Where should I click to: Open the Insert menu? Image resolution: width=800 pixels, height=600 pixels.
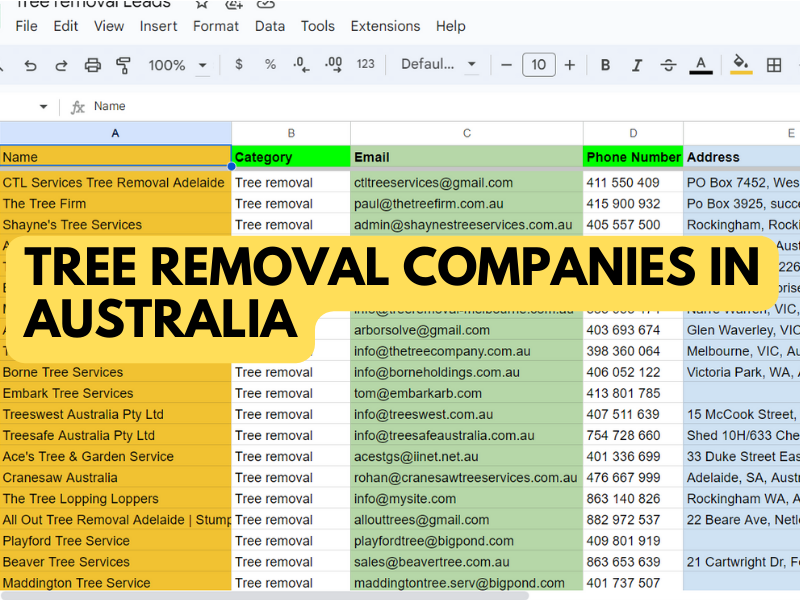pos(159,26)
